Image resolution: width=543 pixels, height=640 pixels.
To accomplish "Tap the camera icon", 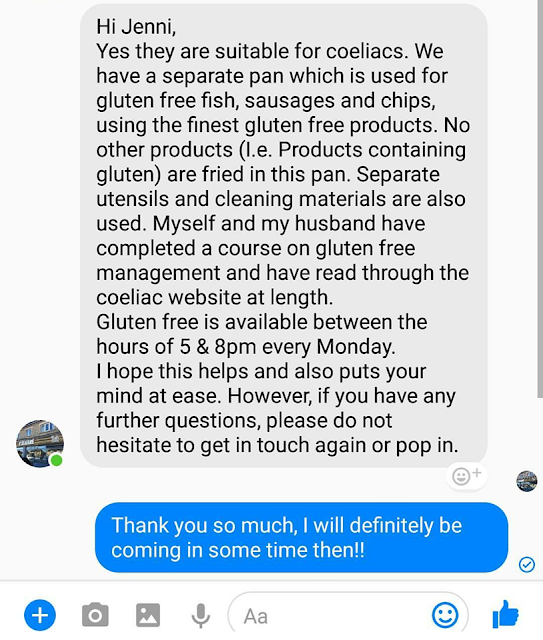I will click(x=95, y=615).
